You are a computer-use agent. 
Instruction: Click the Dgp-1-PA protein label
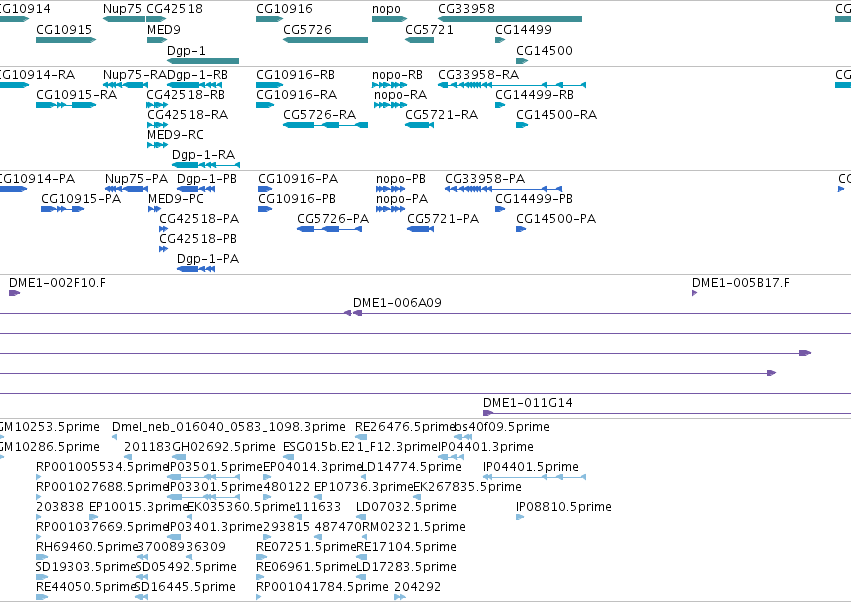(208, 259)
